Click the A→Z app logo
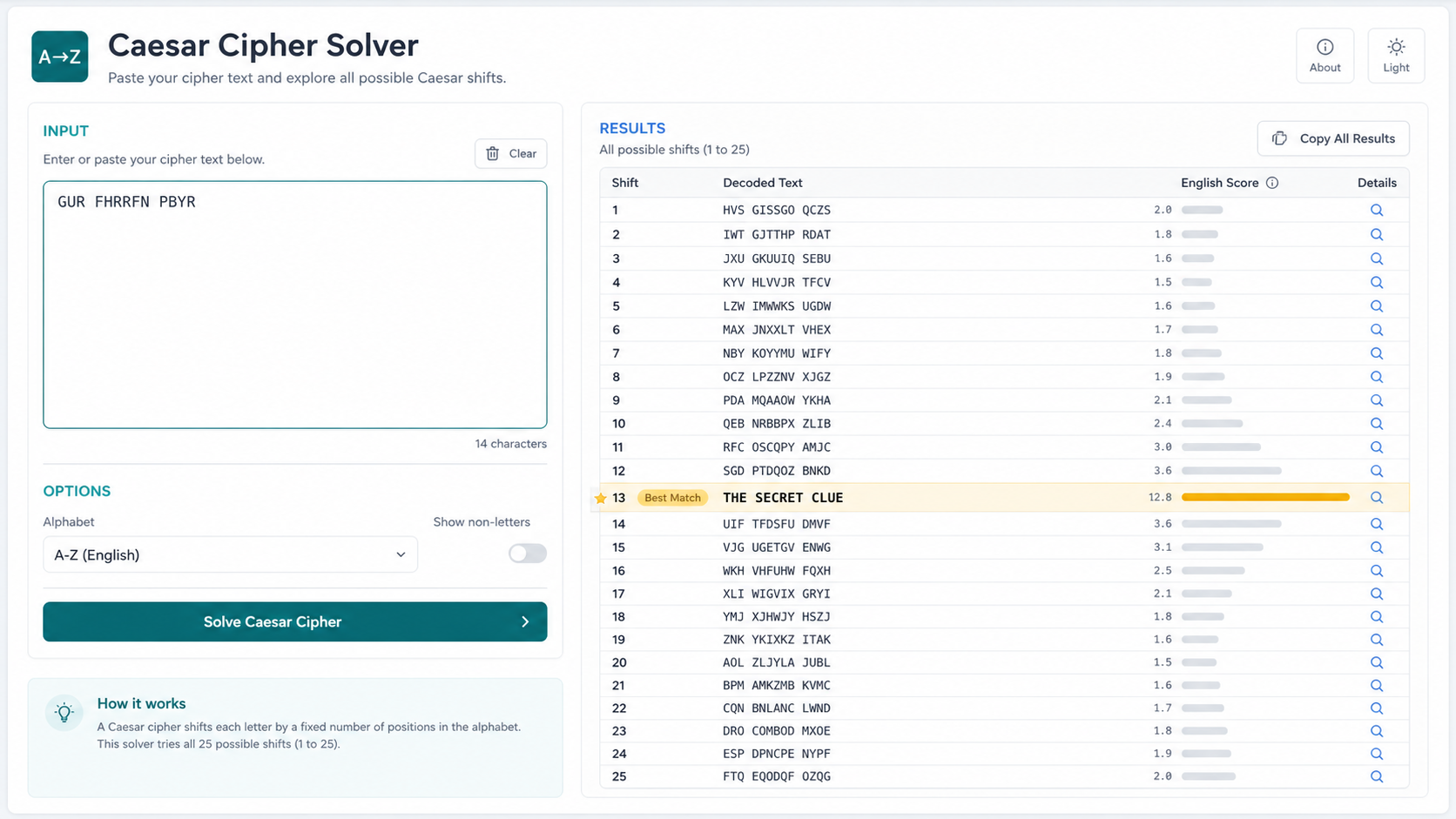The height and width of the screenshot is (819, 1456). pos(60,57)
